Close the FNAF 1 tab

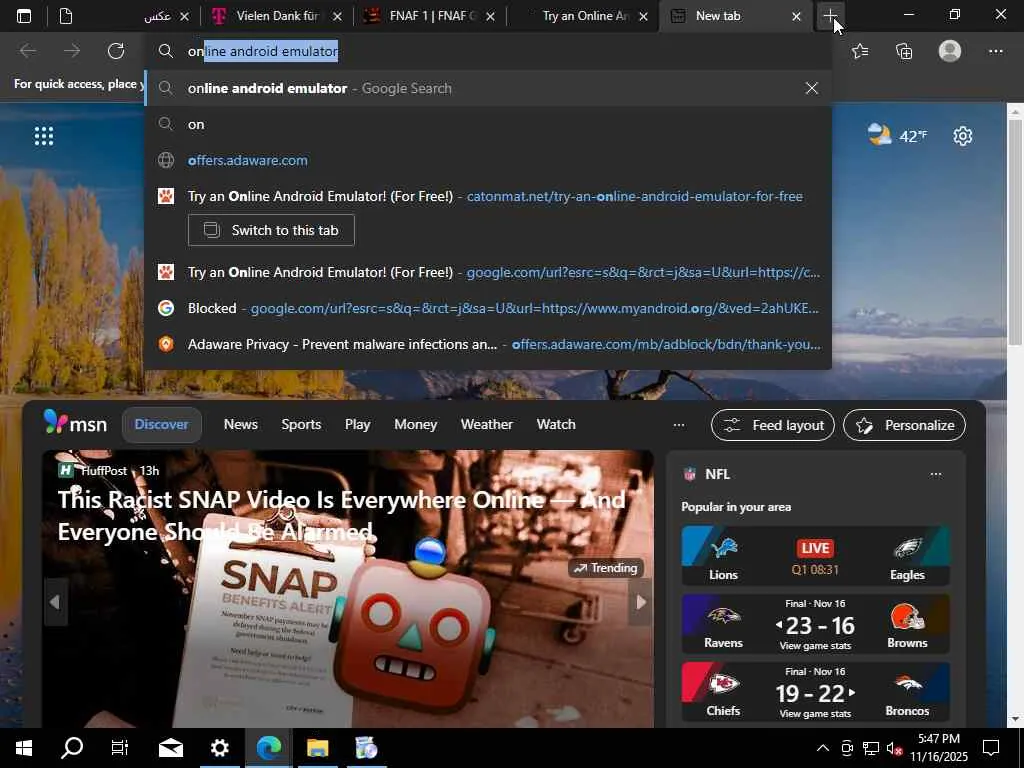click(490, 16)
